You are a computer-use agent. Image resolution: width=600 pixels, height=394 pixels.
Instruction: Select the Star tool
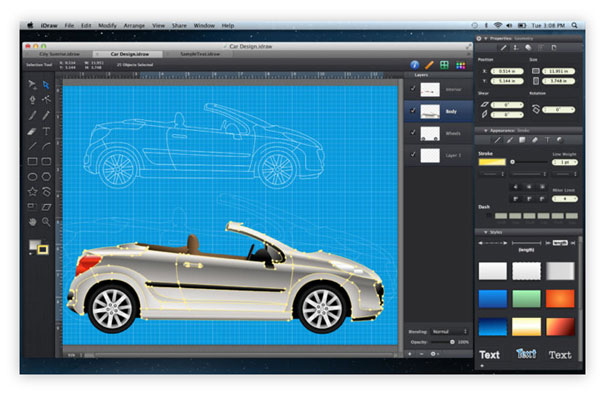click(x=32, y=192)
